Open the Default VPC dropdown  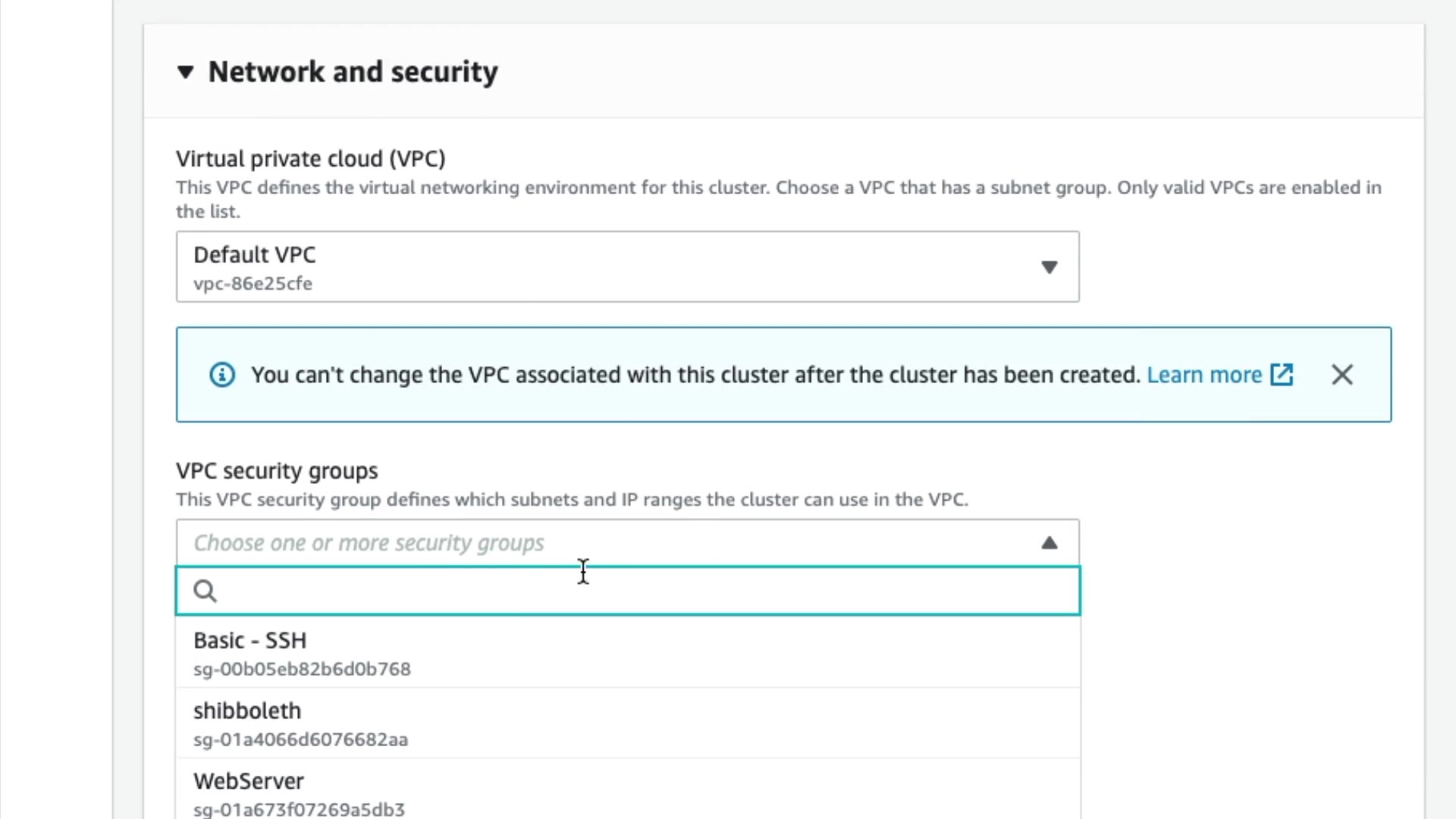[626, 267]
